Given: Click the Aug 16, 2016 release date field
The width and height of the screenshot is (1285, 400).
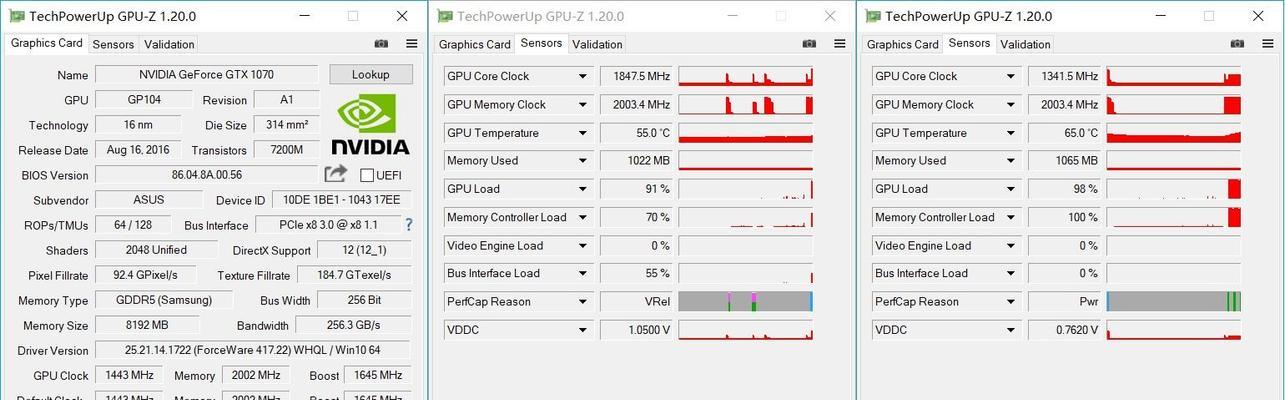Looking at the screenshot, I should pyautogui.click(x=138, y=150).
